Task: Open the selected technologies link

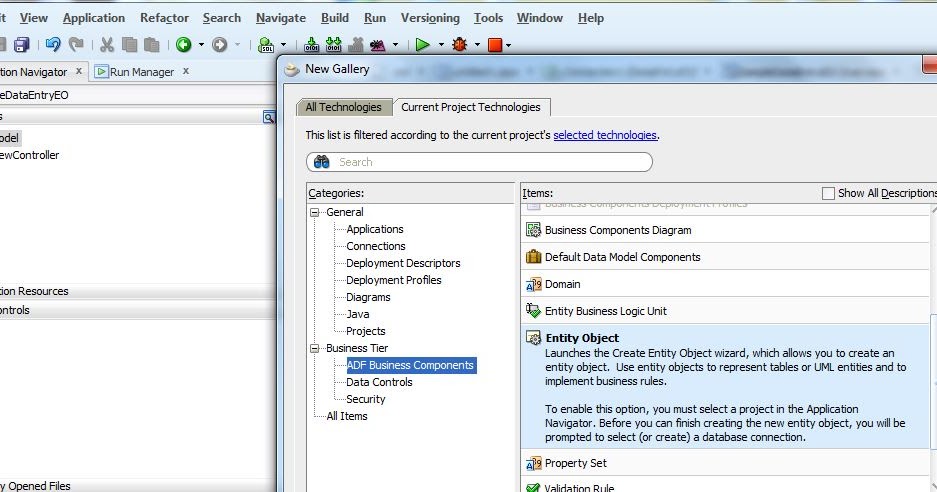Action: click(x=605, y=135)
